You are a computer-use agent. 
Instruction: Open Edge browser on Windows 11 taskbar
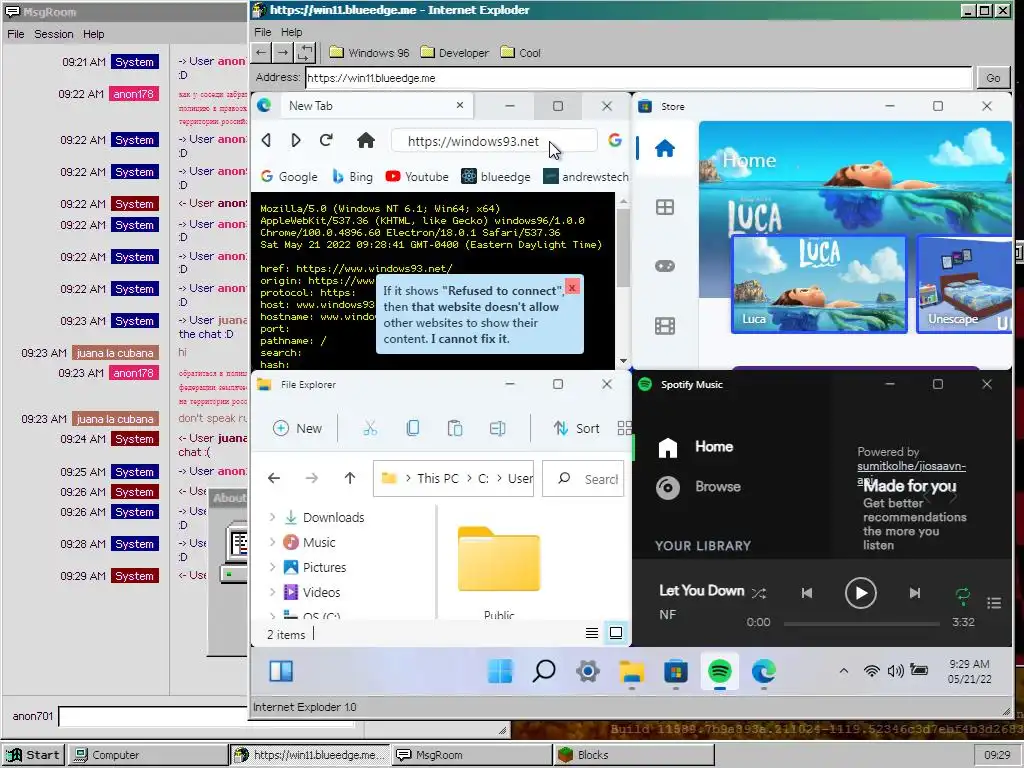763,671
